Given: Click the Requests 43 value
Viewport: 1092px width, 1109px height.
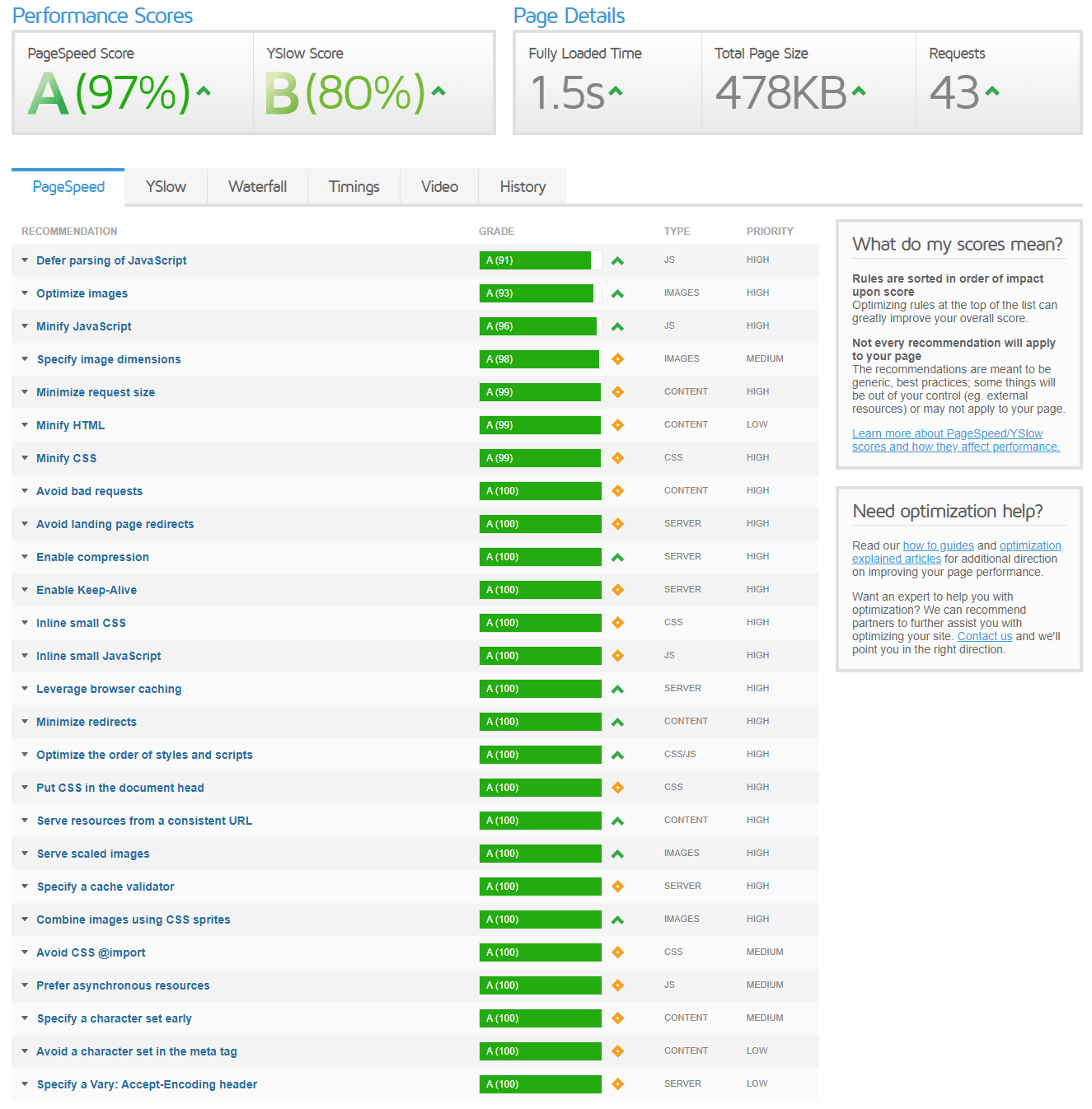Looking at the screenshot, I should pyautogui.click(x=954, y=92).
